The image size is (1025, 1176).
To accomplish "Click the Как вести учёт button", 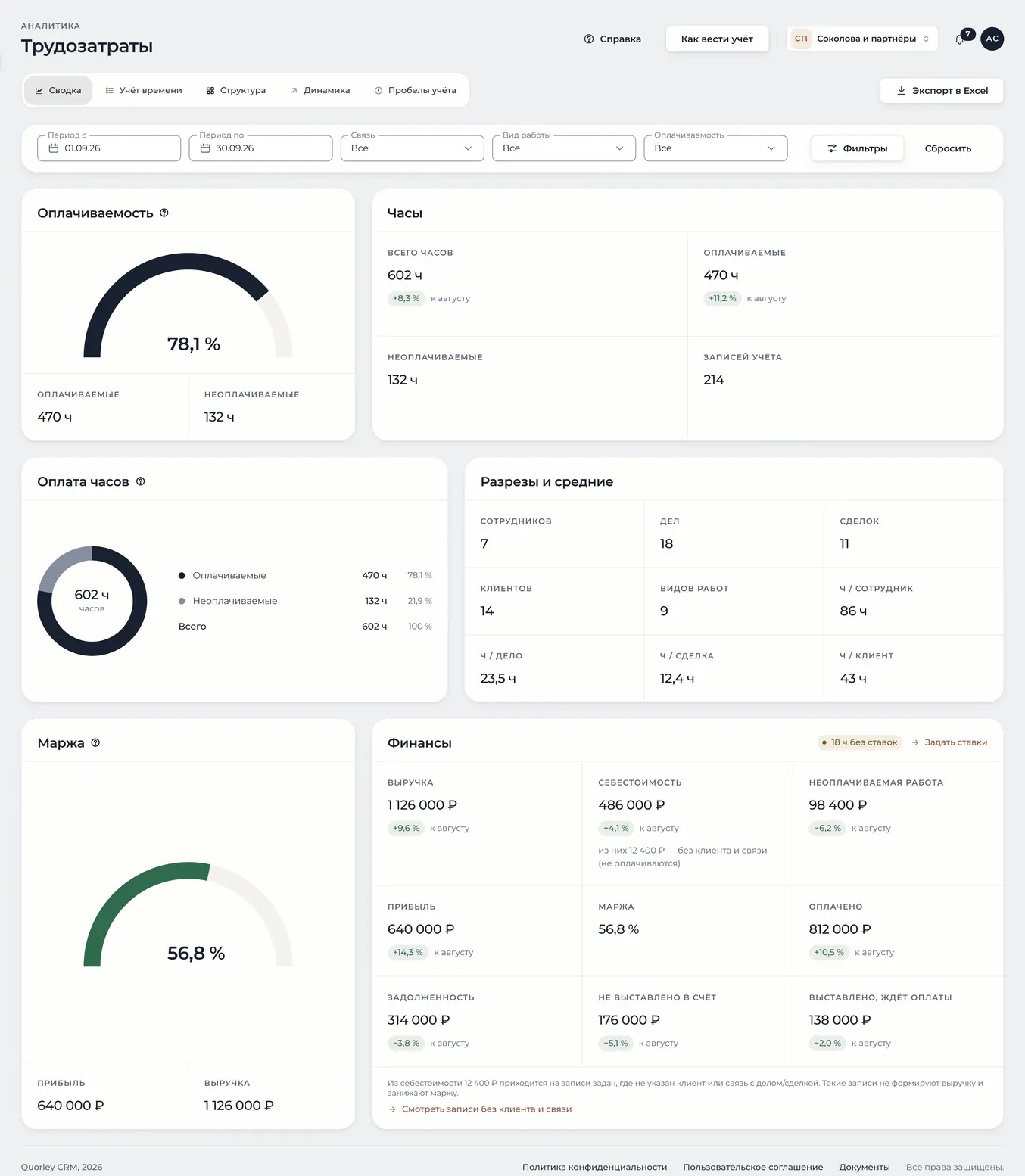I will point(717,39).
